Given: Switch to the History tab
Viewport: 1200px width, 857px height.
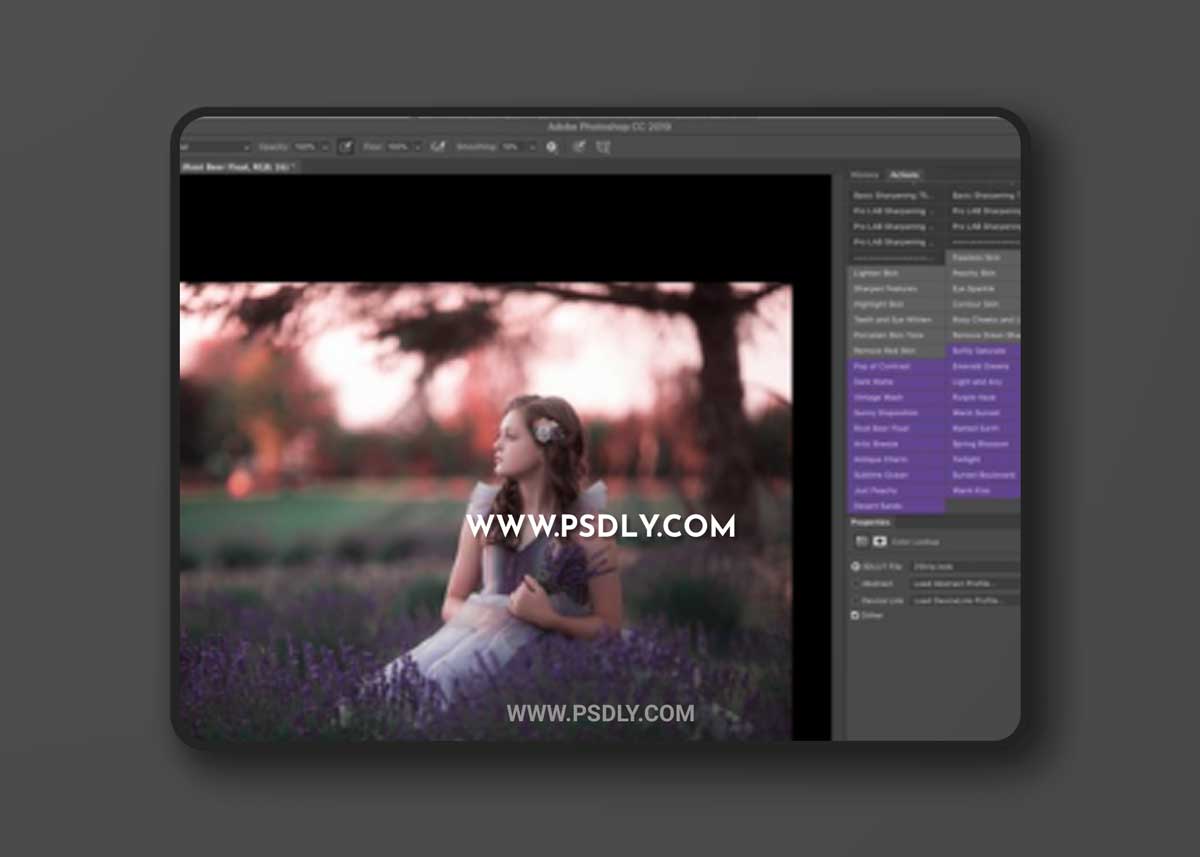Looking at the screenshot, I should click(864, 175).
